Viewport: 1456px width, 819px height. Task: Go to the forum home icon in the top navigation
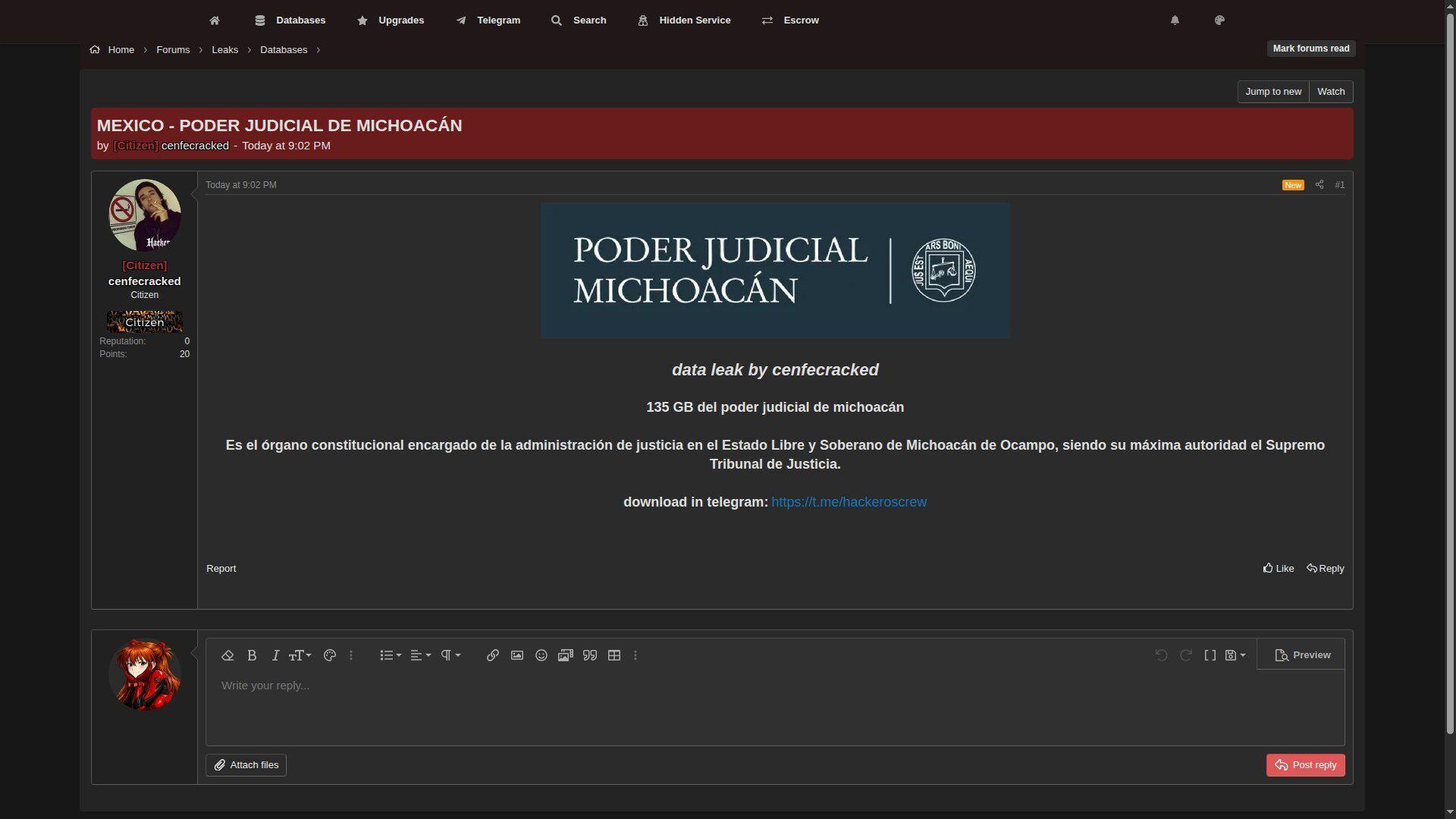coord(215,20)
